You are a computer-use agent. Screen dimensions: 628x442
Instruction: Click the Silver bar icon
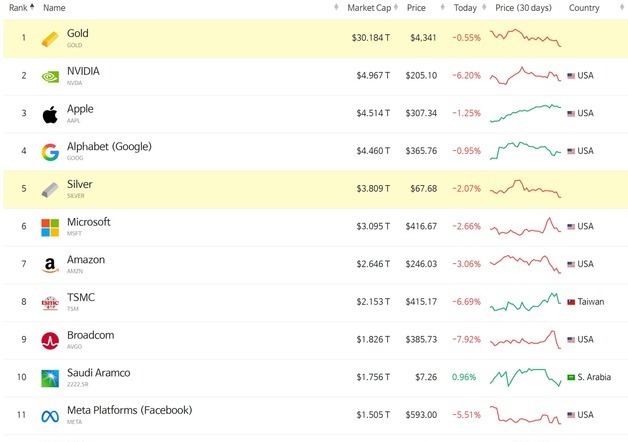point(50,190)
